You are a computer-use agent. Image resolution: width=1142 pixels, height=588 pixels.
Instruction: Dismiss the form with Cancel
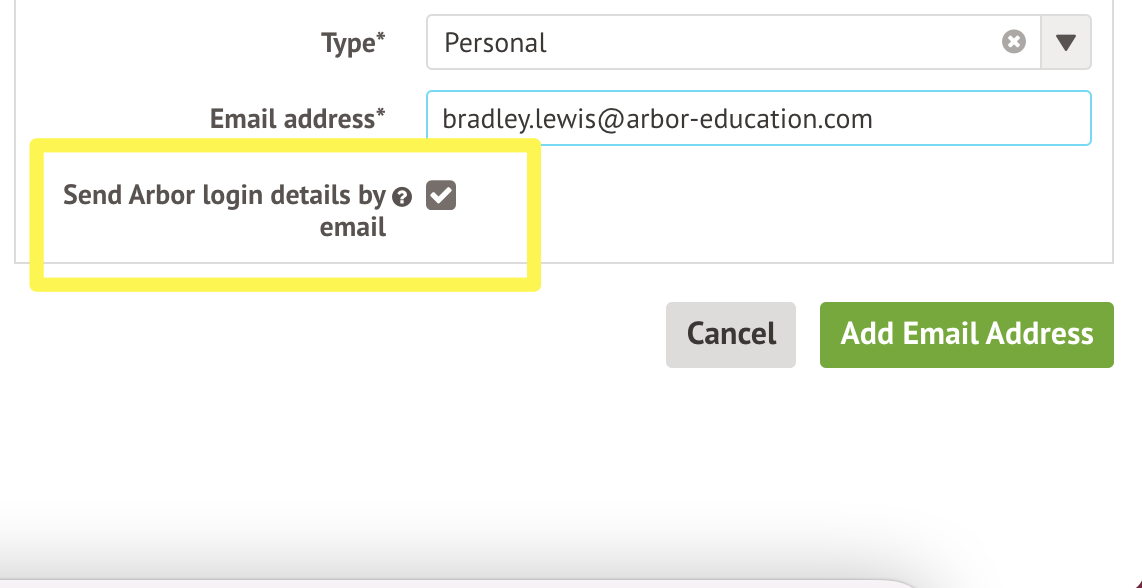click(x=731, y=334)
